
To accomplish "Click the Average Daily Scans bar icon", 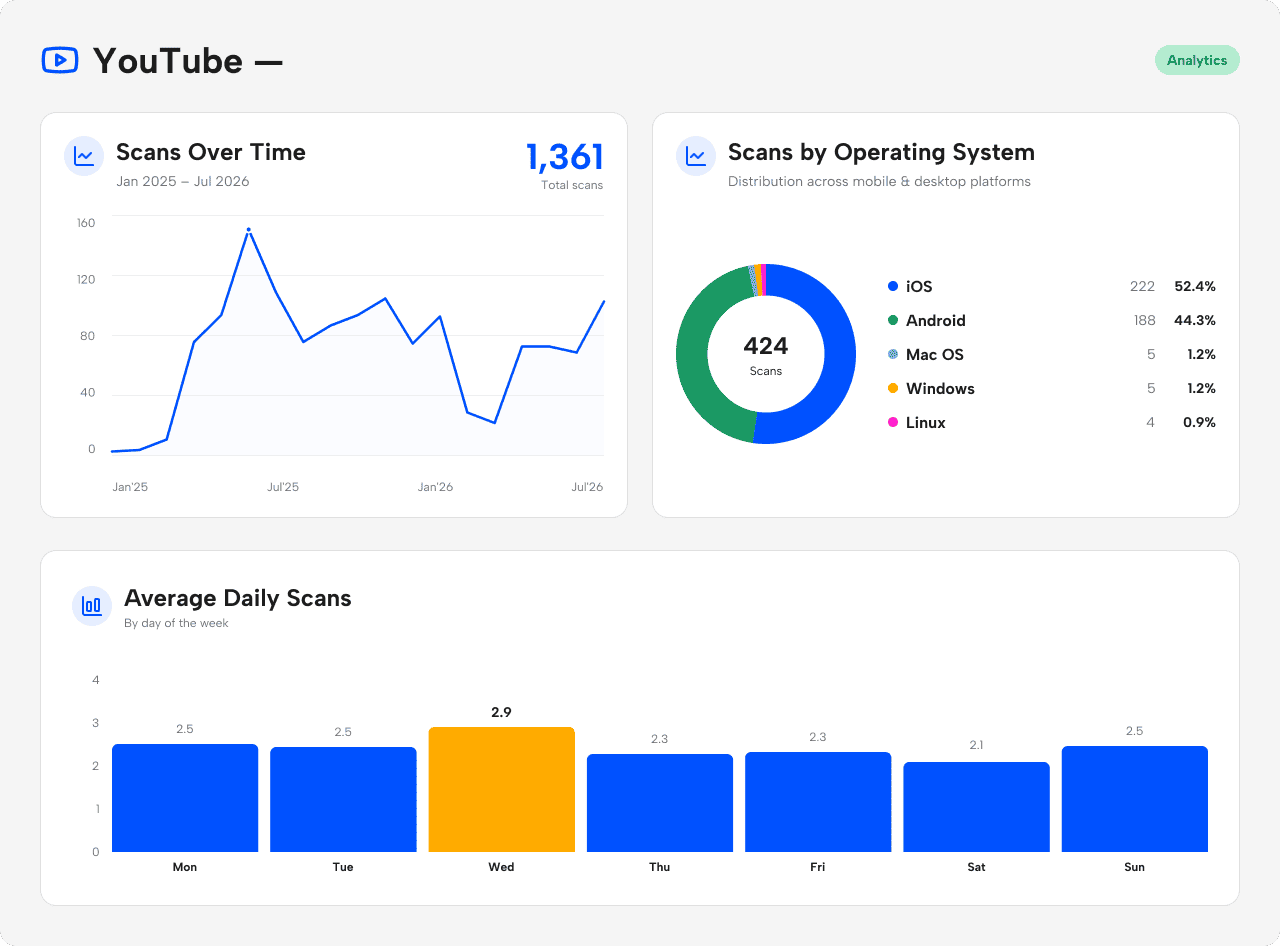I will pos(92,606).
